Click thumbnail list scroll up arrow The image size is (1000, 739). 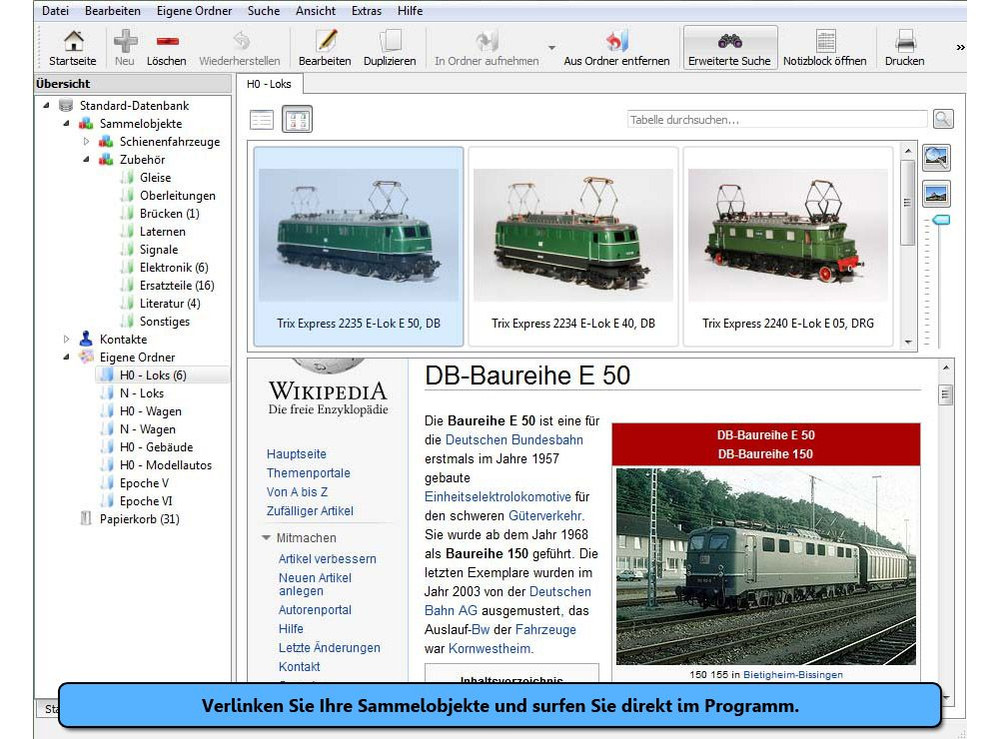908,150
